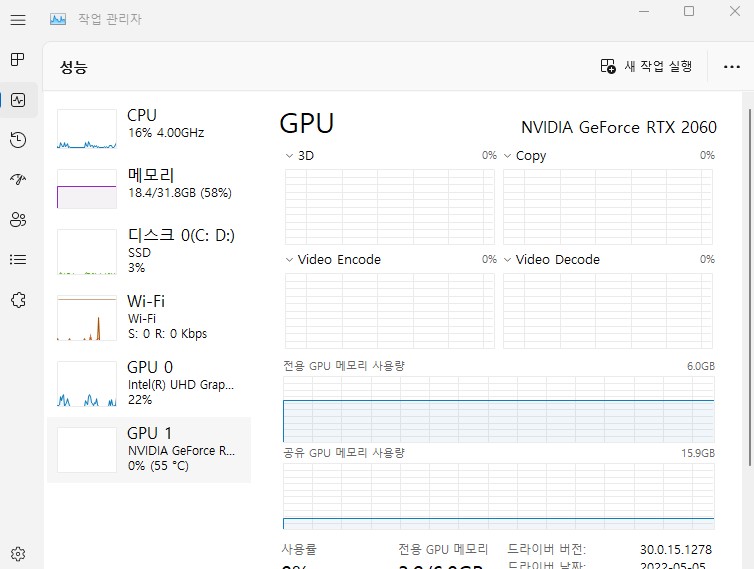Image resolution: width=754 pixels, height=569 pixels.
Task: Open the three-dot more options menu
Action: click(731, 67)
